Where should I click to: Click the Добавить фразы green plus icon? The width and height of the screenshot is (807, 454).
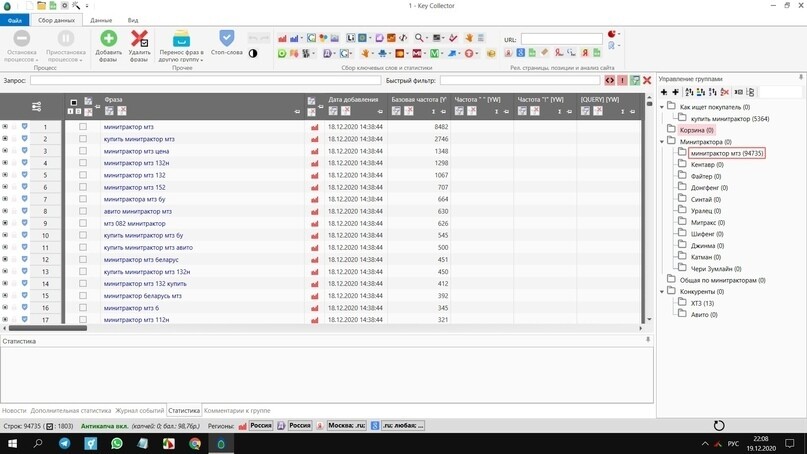tap(108, 39)
